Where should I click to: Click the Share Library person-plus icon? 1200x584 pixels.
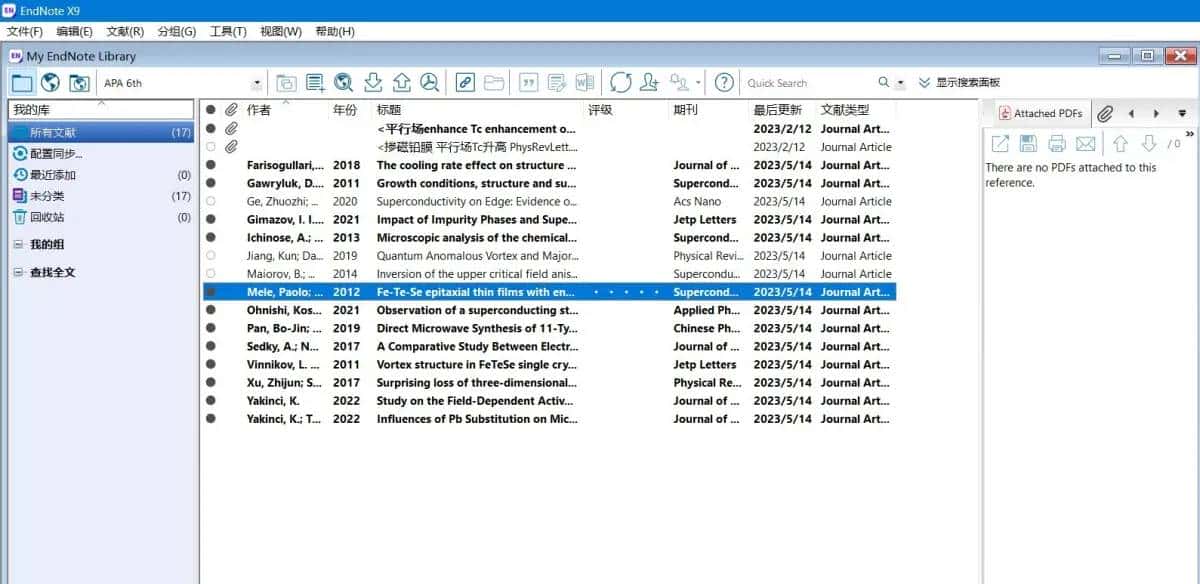tap(650, 83)
